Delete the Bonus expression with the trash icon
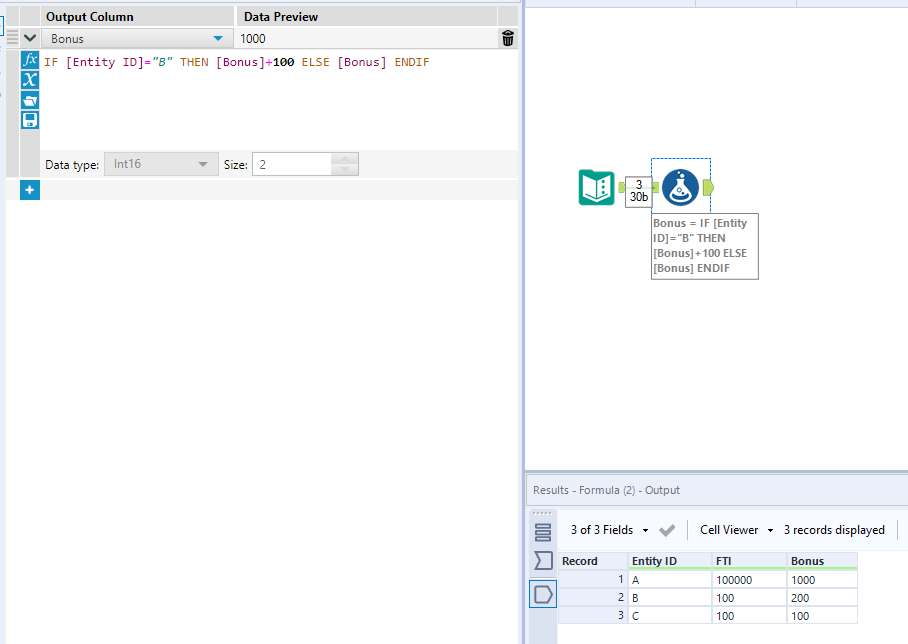 coord(507,38)
